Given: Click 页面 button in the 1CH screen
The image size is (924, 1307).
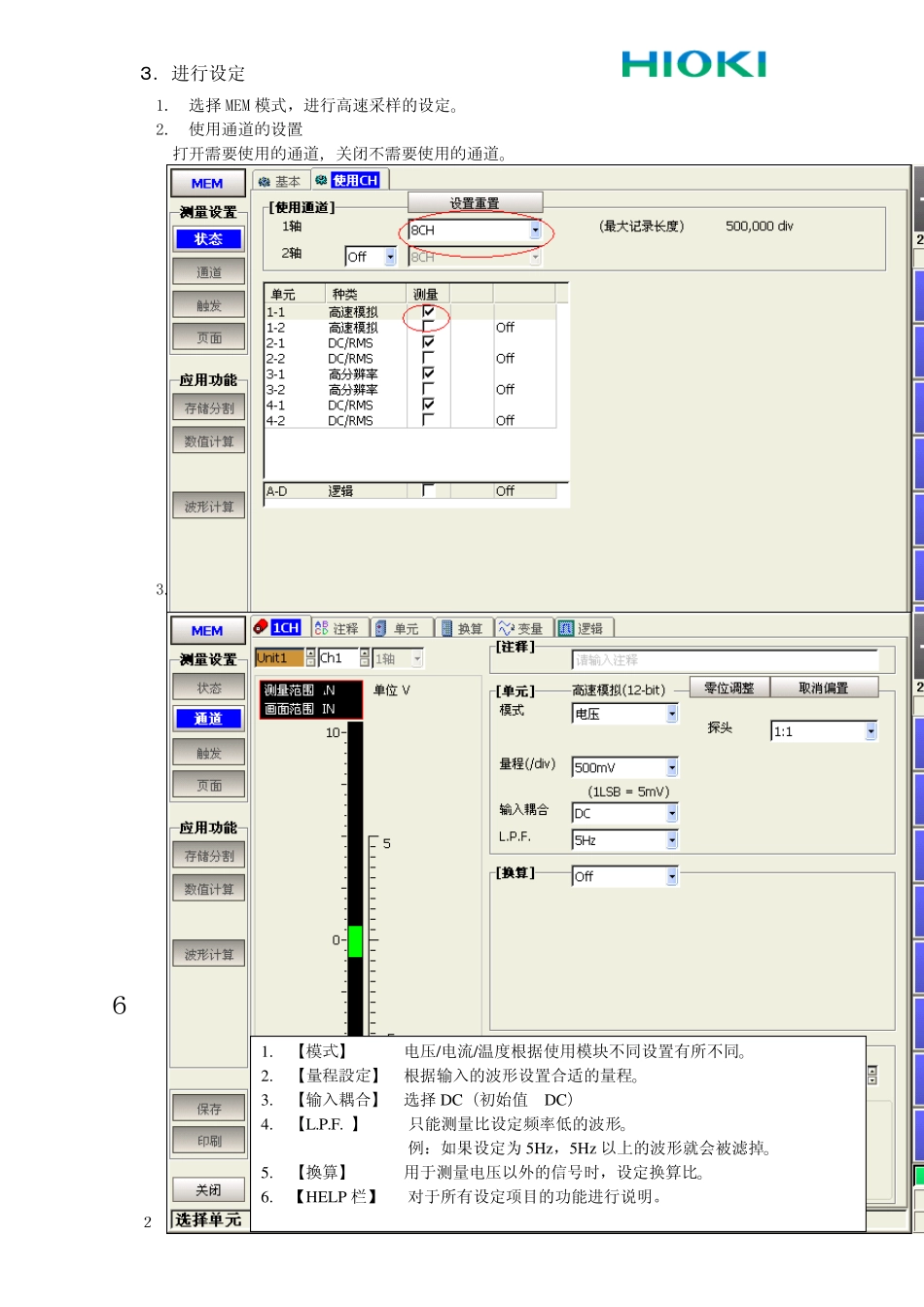Looking at the screenshot, I should (x=208, y=785).
